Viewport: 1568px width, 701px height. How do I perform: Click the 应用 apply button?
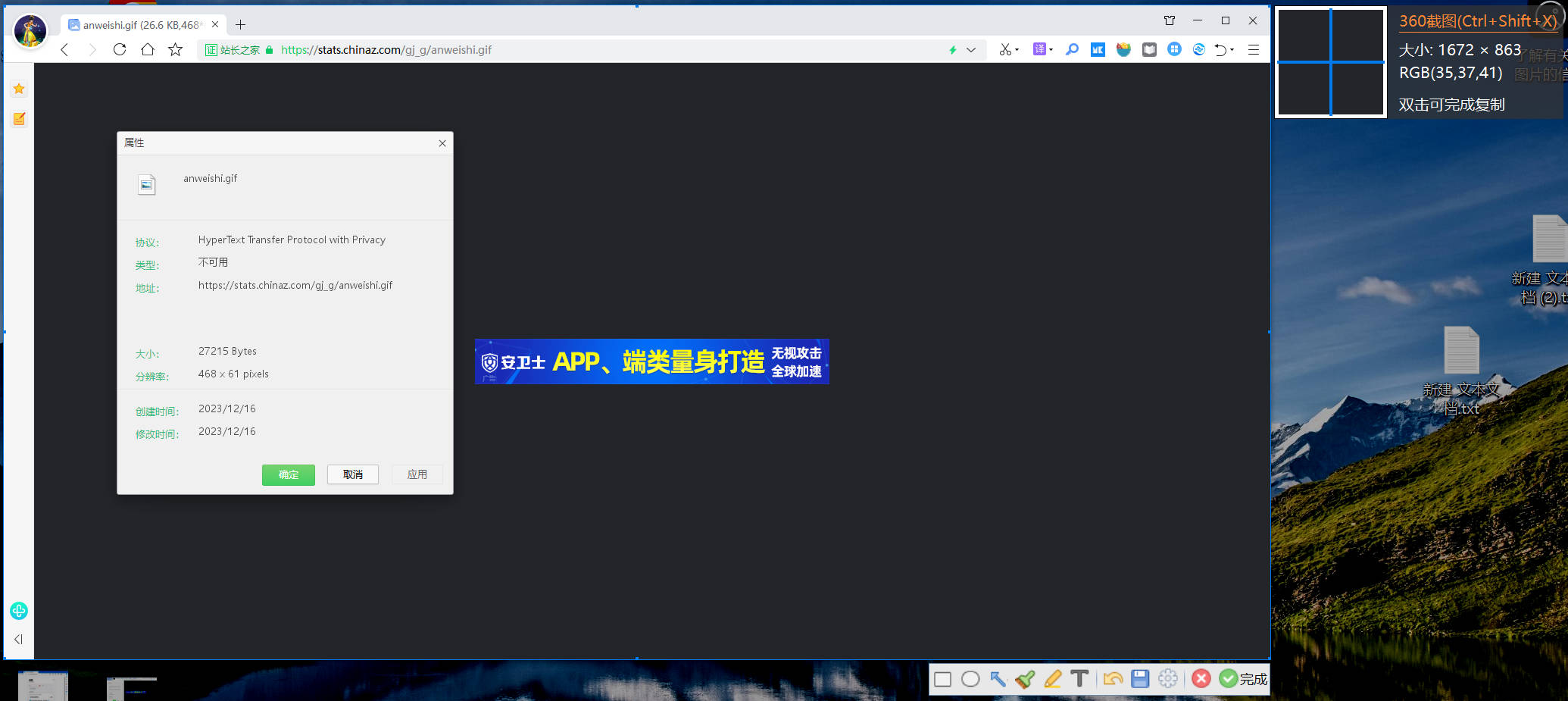(x=417, y=474)
